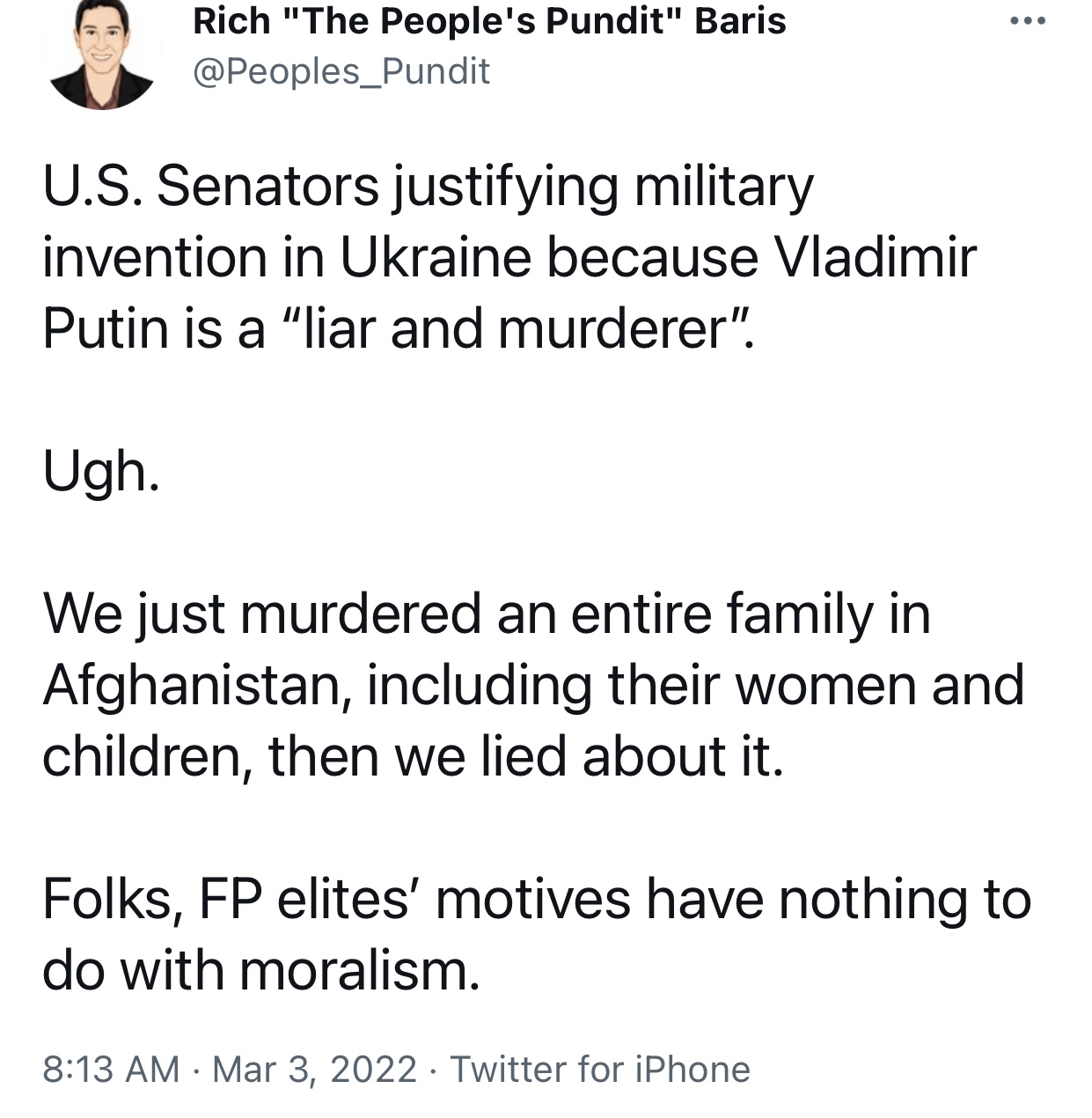This screenshot has height=1118, width=1092.
Task: Click the "liar and murderer" quoted phrase
Action: pyautogui.click(x=516, y=329)
